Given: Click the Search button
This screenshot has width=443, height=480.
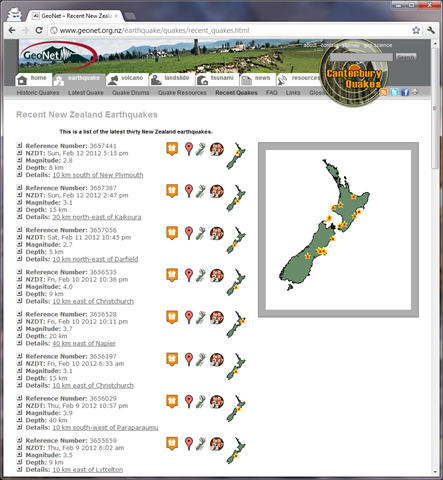Looking at the screenshot, I should click(406, 57).
